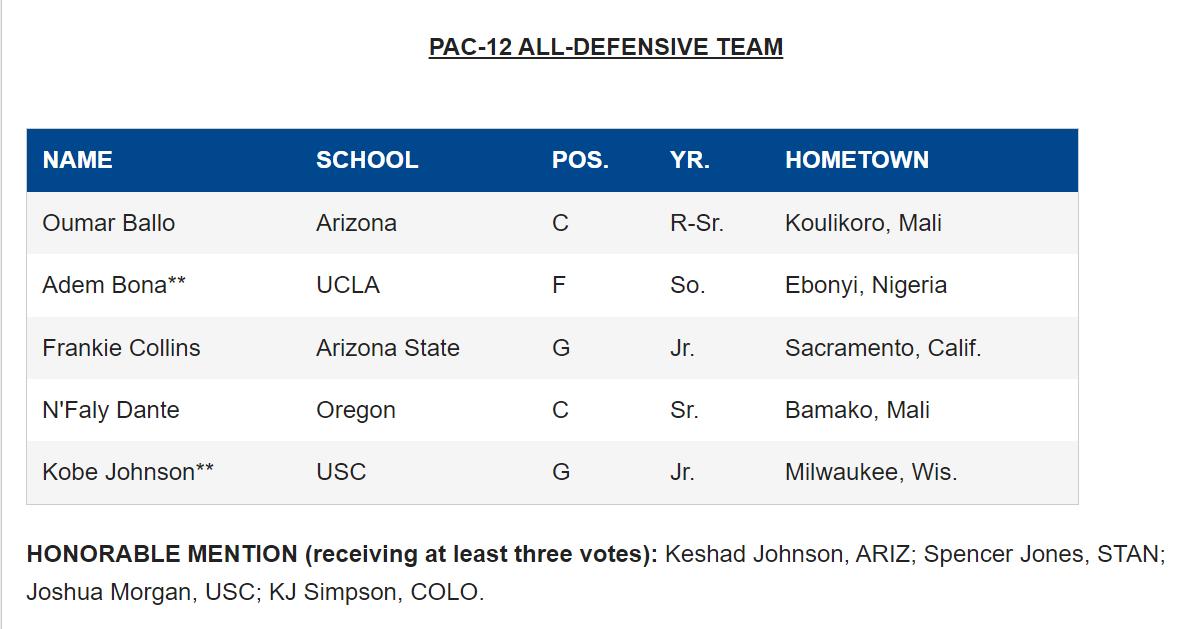
Task: Click the R-Sr. year cell
Action: [x=697, y=223]
